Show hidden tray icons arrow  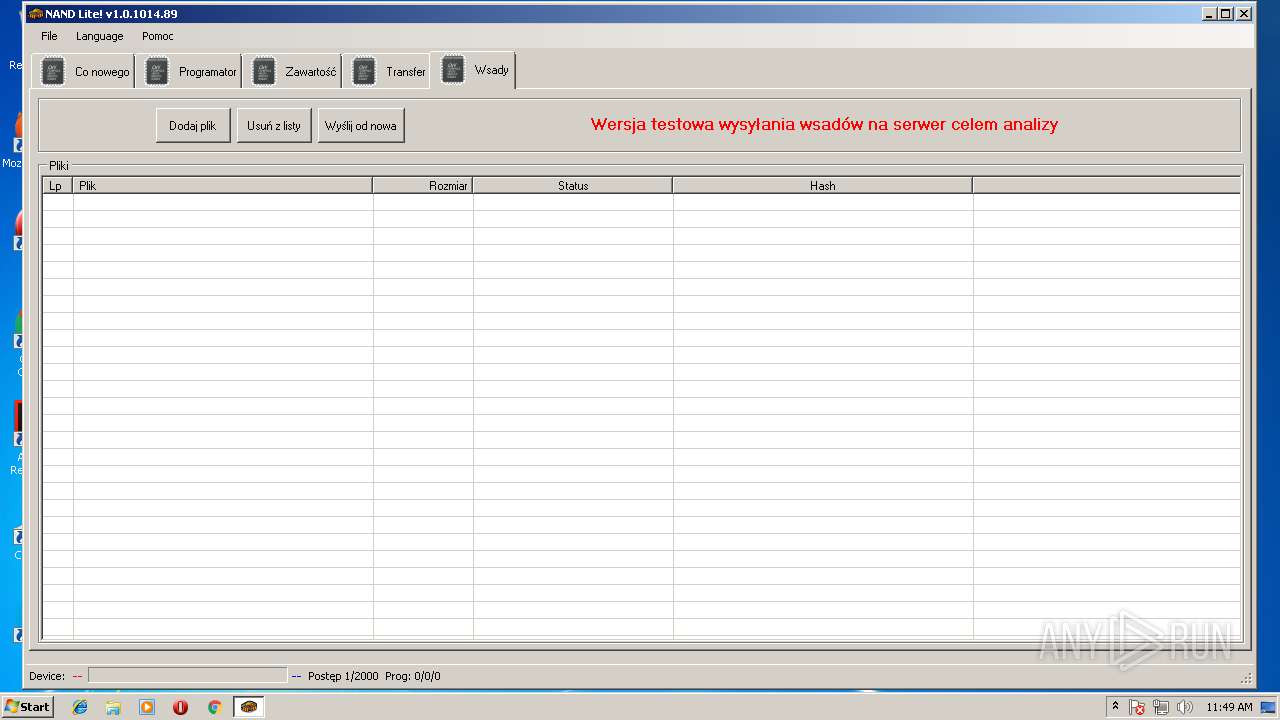1116,707
